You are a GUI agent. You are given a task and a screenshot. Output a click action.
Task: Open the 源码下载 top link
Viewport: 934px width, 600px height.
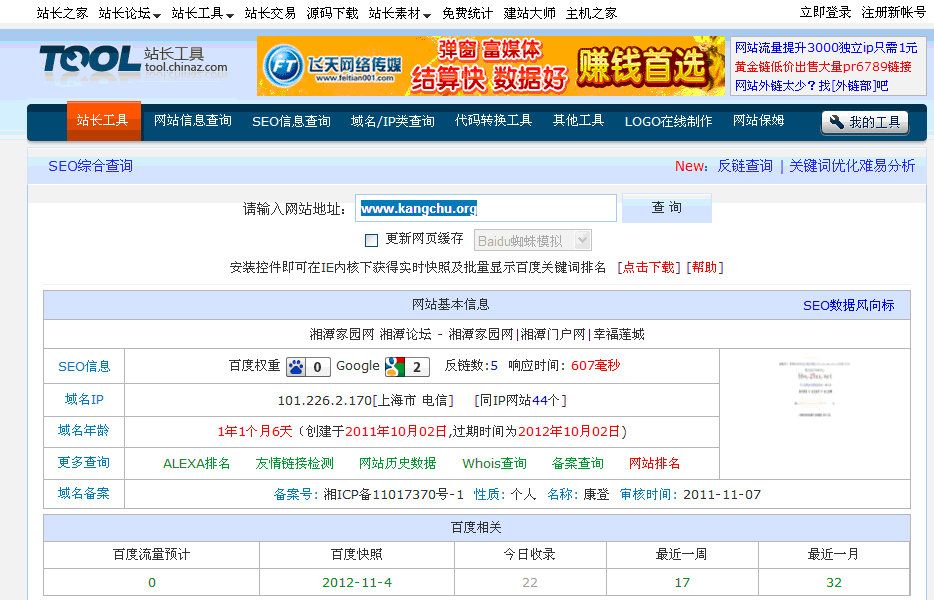coord(332,13)
